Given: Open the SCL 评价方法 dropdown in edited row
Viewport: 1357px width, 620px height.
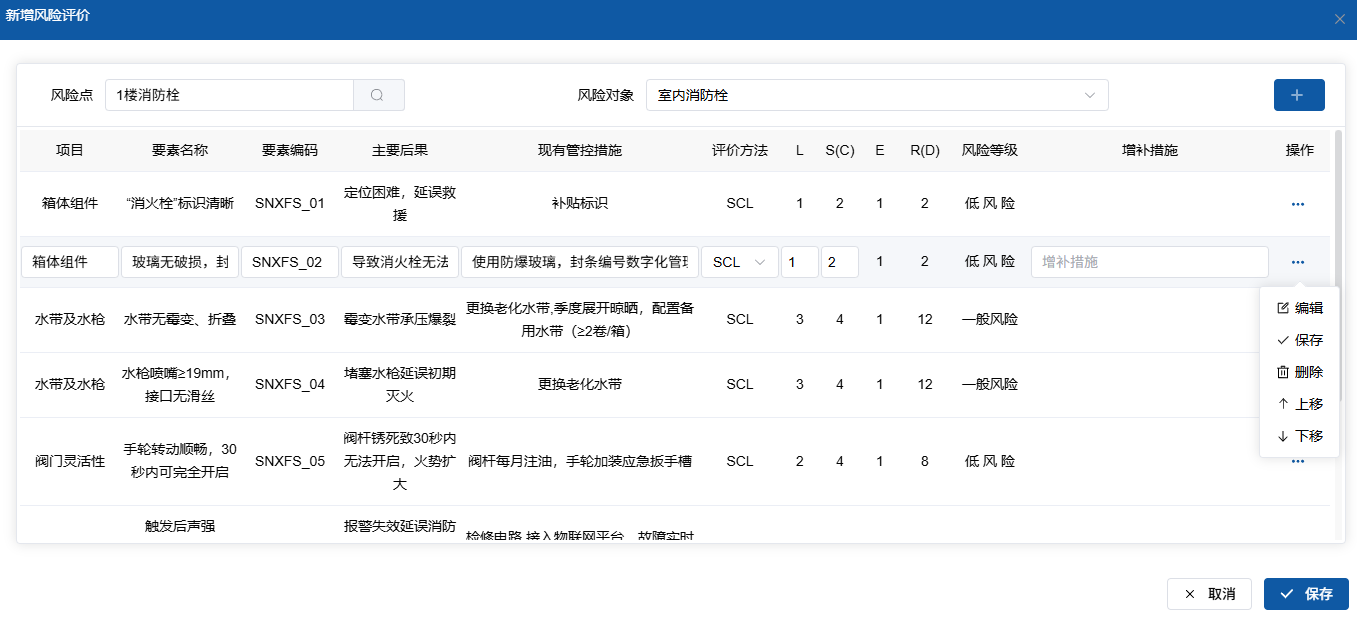Looking at the screenshot, I should coord(739,262).
